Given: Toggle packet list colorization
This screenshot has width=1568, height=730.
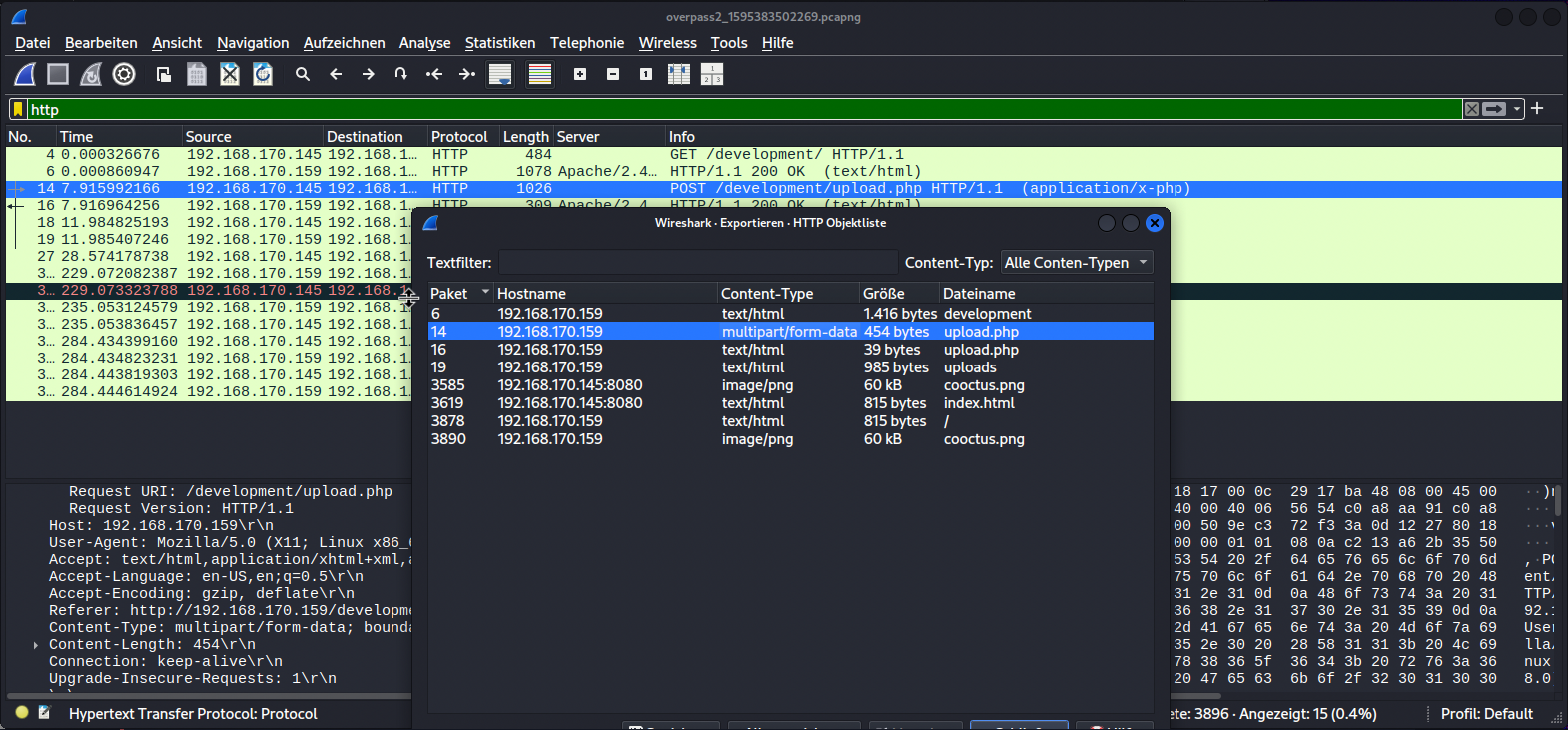Looking at the screenshot, I should (540, 74).
